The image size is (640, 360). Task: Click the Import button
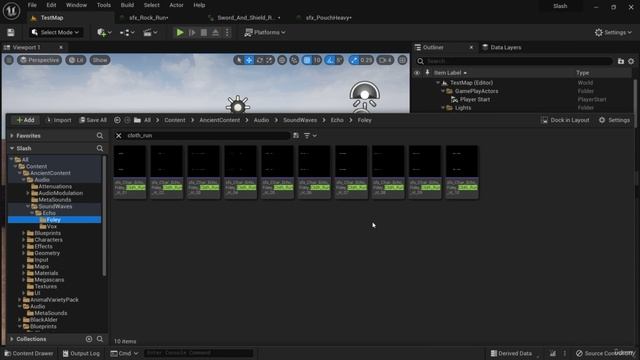[x=58, y=120]
